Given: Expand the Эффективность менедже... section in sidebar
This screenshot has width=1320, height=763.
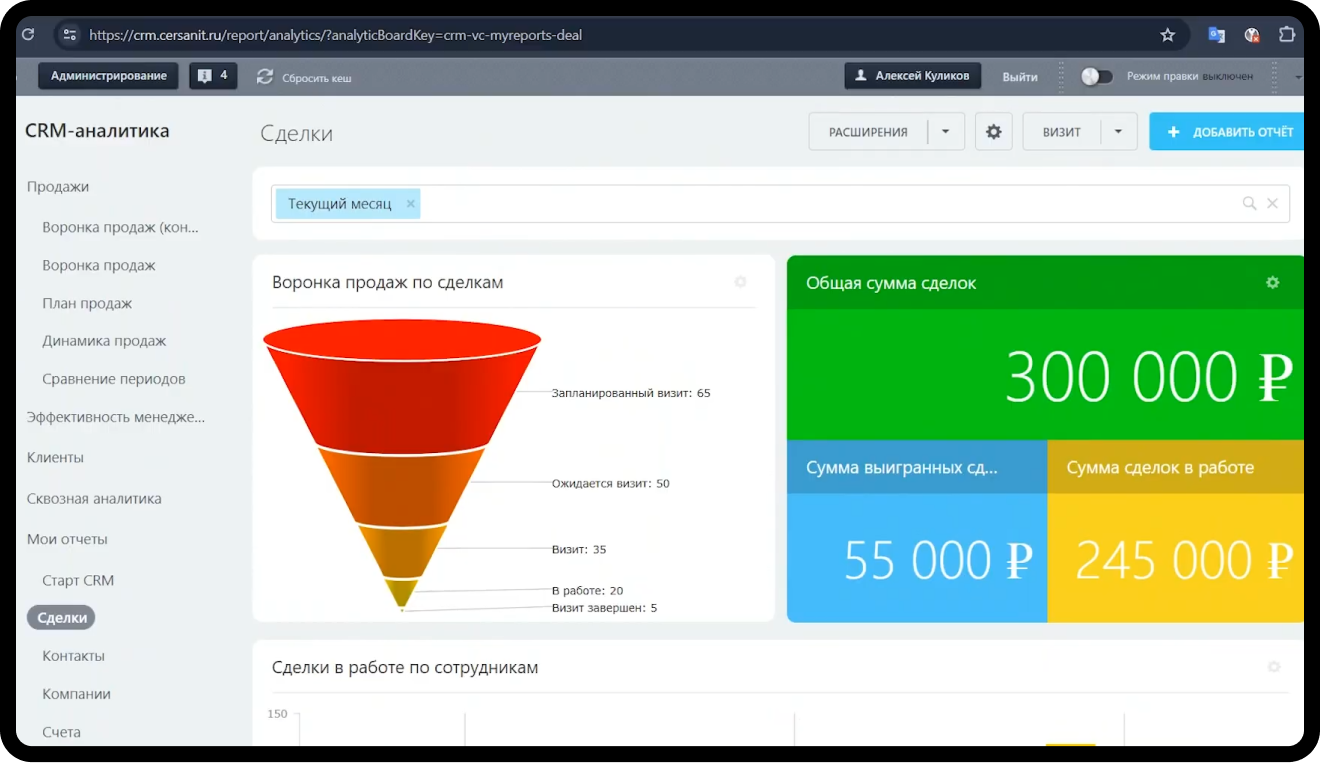Looking at the screenshot, I should tap(115, 417).
